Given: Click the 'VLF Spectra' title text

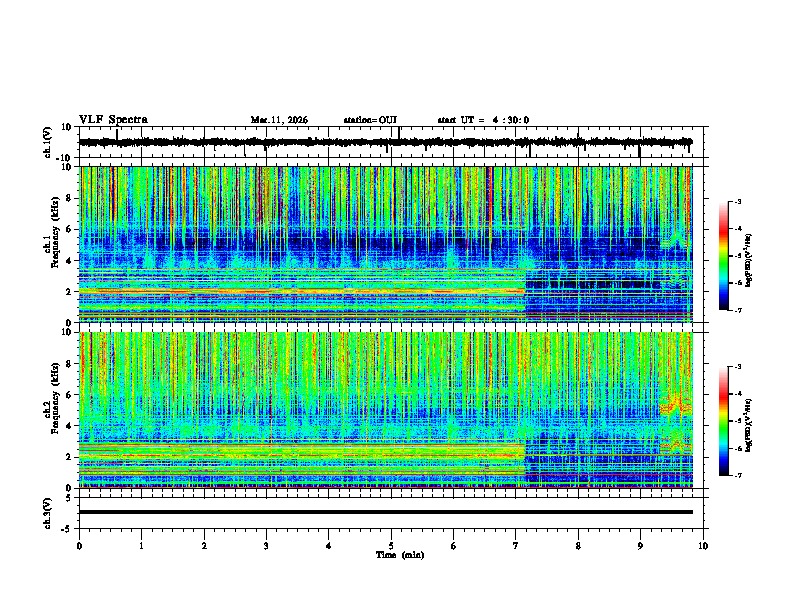Looking at the screenshot, I should pyautogui.click(x=113, y=120).
